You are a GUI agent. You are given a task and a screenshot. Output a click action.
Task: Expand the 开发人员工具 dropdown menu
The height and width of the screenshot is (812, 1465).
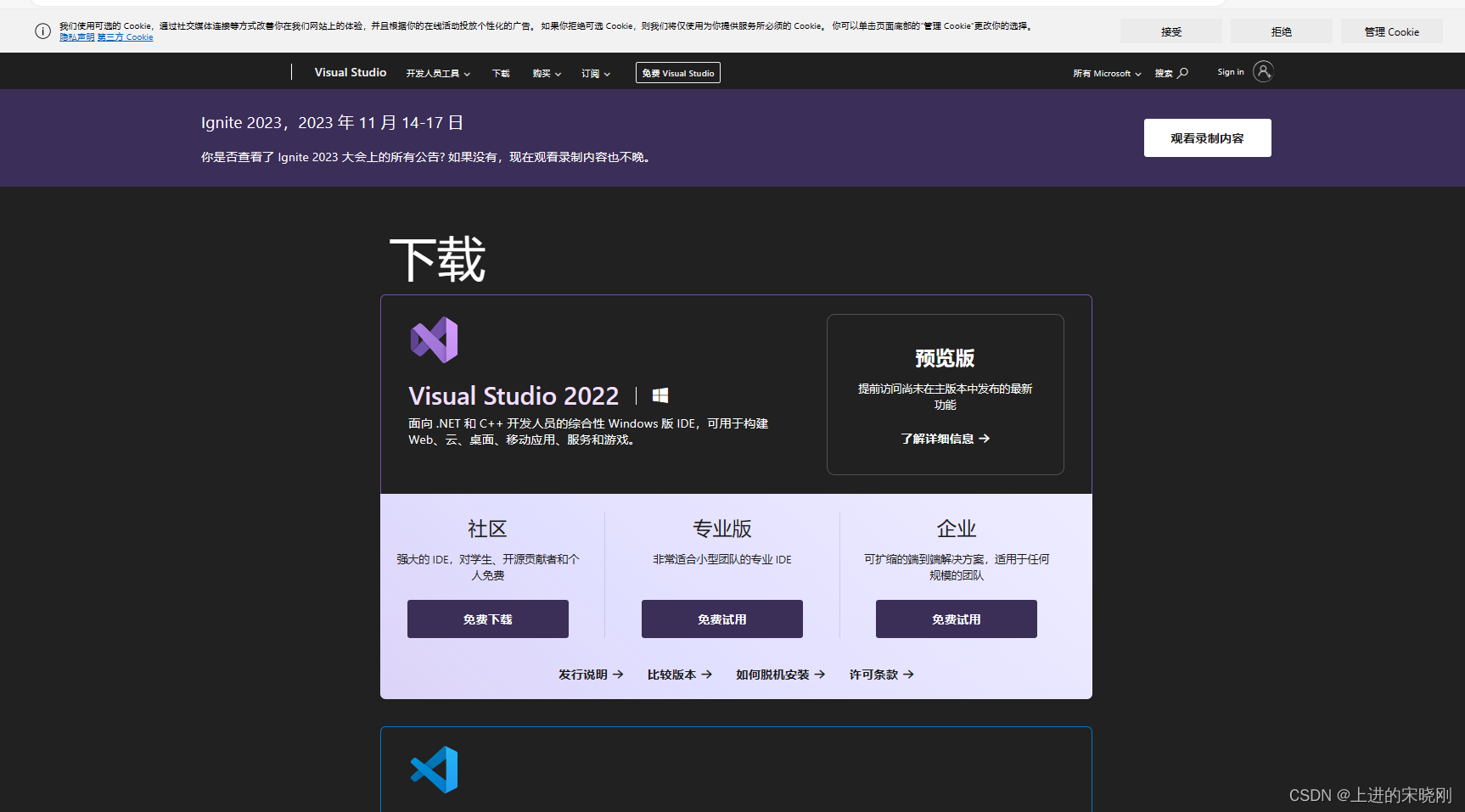point(438,74)
